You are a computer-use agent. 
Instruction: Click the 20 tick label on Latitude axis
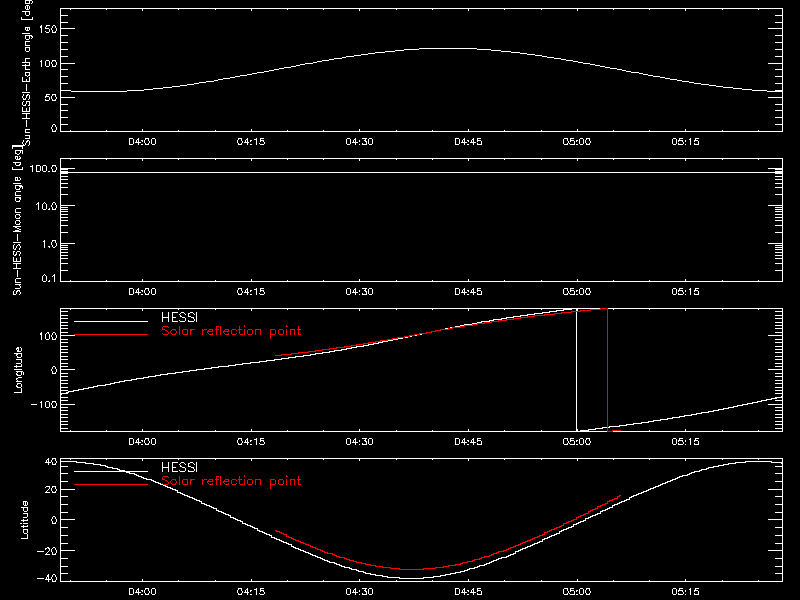click(x=52, y=490)
